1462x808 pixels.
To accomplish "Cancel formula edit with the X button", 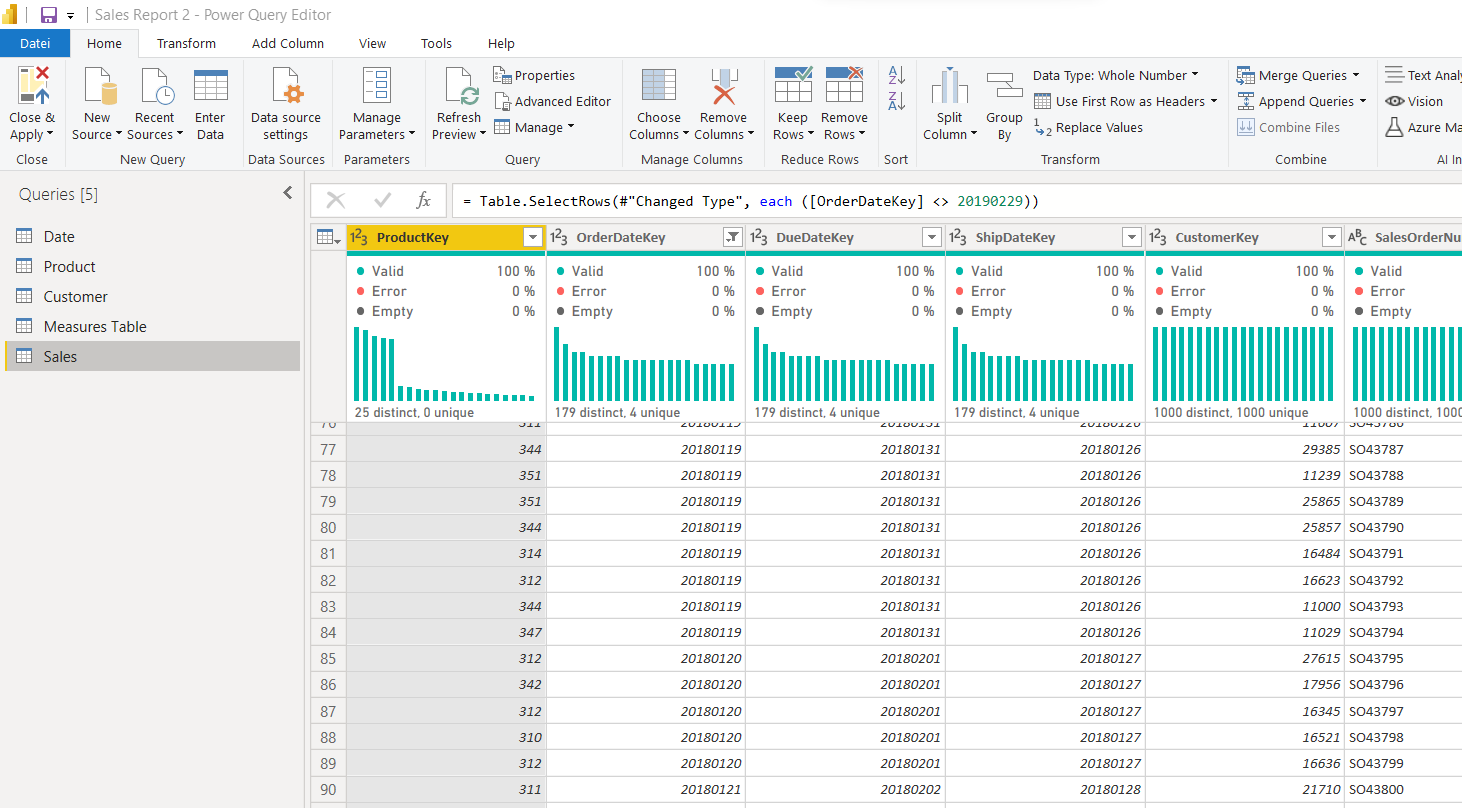I will pos(336,201).
